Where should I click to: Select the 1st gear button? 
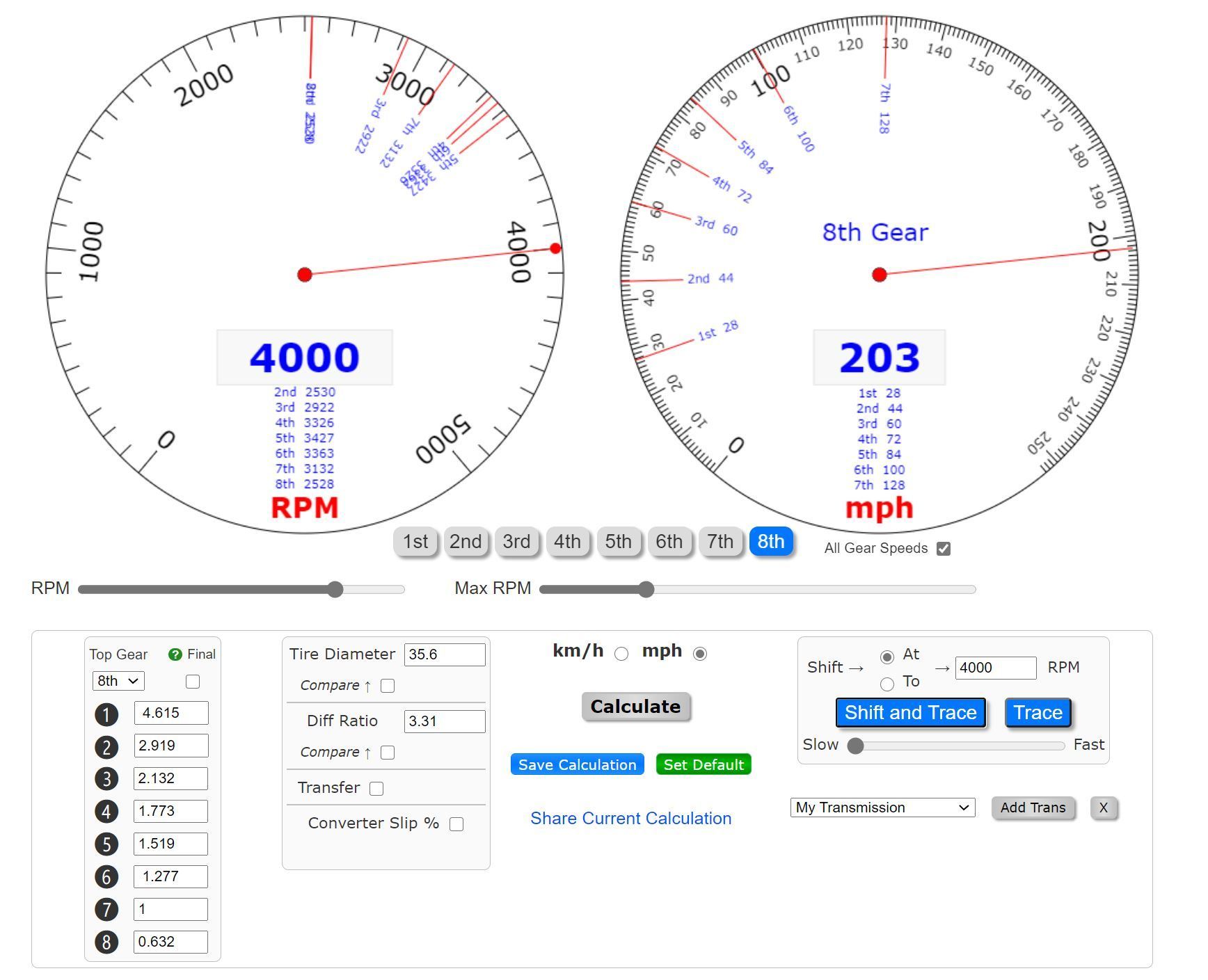(415, 541)
